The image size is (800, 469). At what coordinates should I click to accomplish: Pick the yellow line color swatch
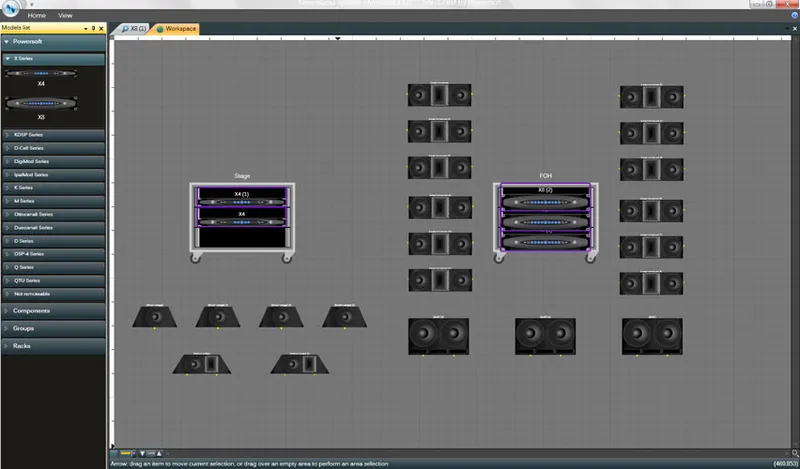(126, 453)
